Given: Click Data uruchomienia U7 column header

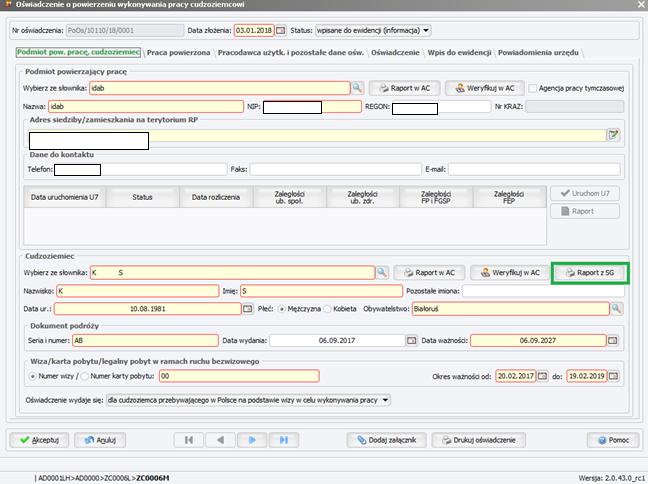Looking at the screenshot, I should (x=64, y=197).
